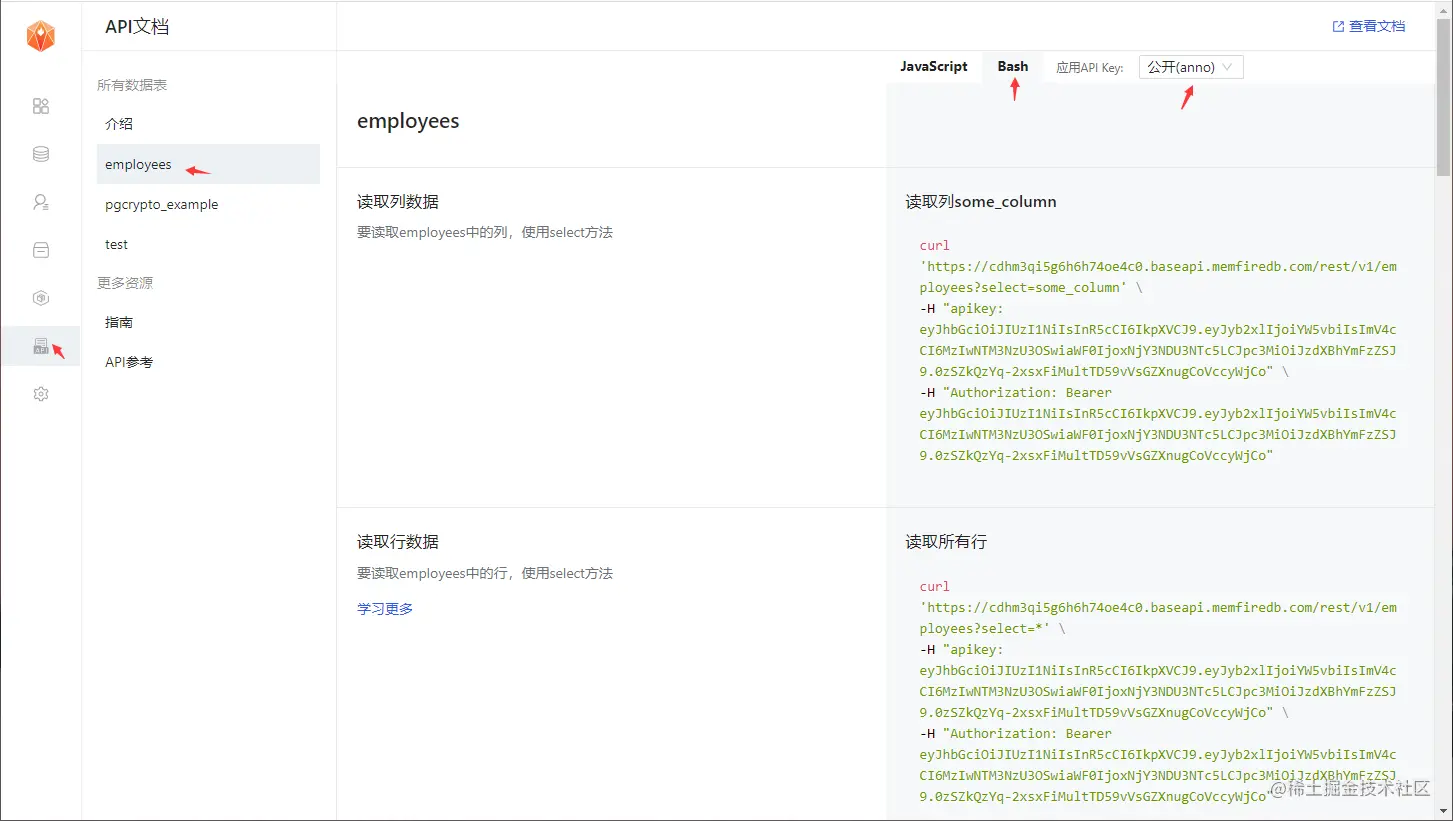
Task: Select pgcrypto_example table entry
Action: (x=161, y=204)
